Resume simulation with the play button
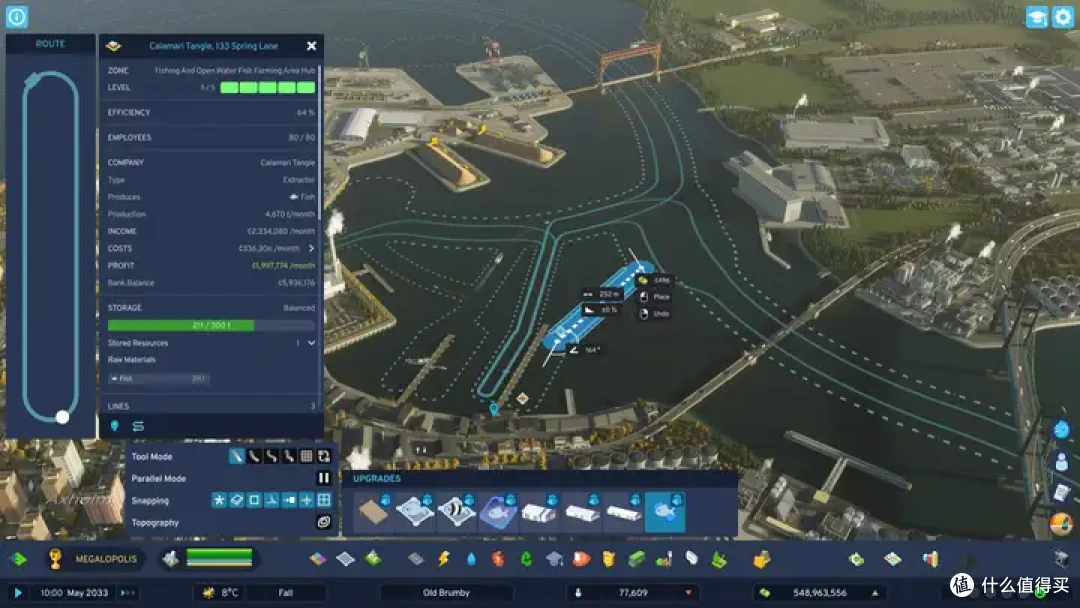This screenshot has height=608, width=1080. point(18,593)
